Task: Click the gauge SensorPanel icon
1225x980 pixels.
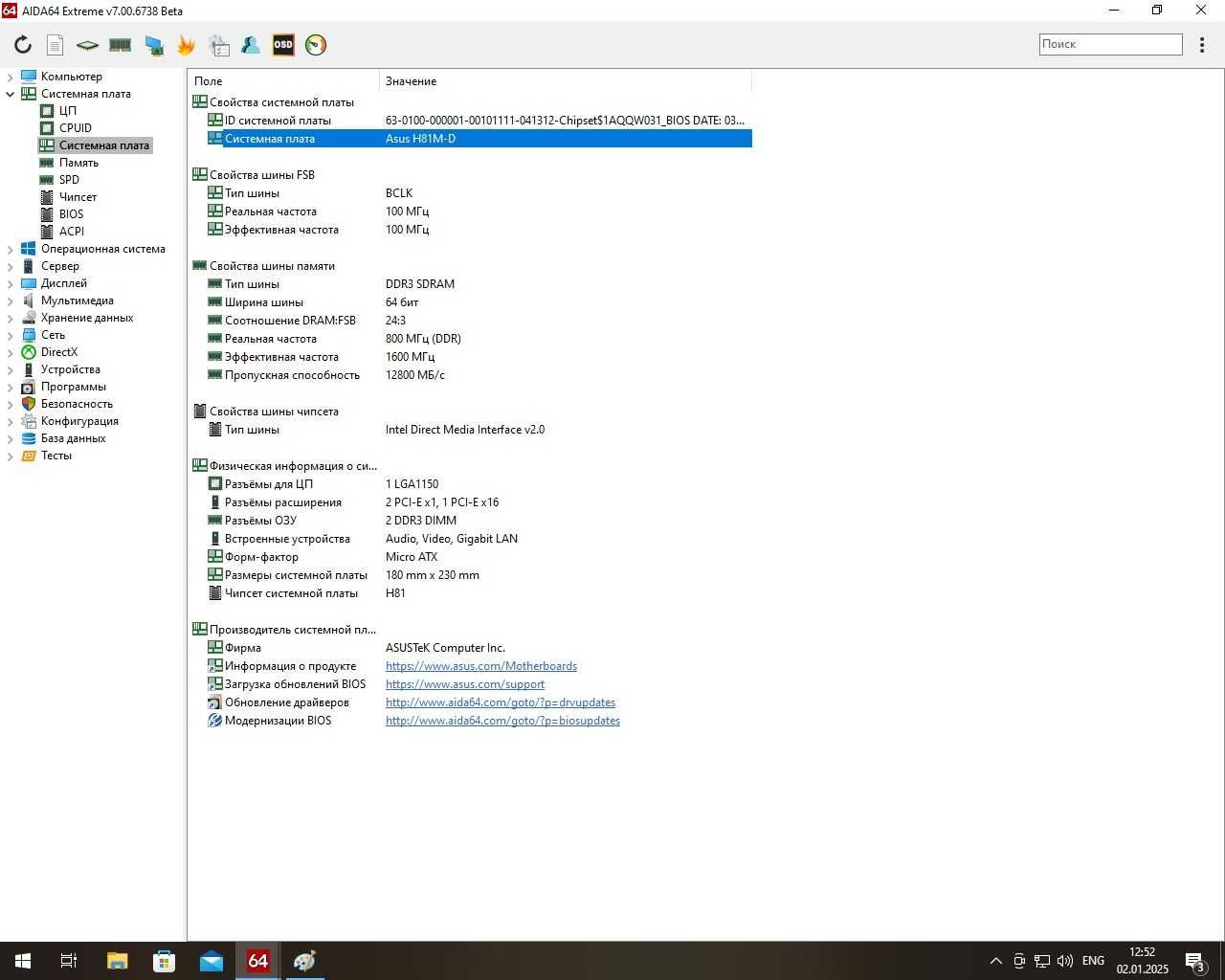Action: coord(316,45)
